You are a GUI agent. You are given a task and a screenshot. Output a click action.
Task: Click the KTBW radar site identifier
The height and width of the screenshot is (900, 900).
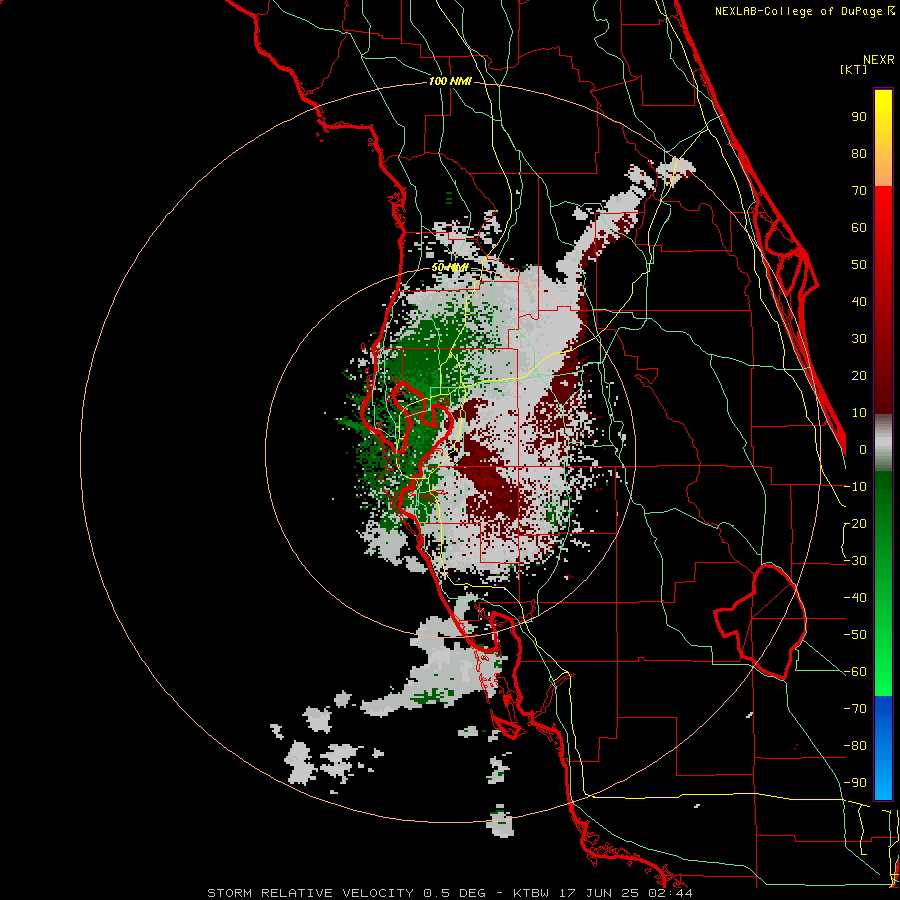tap(534, 893)
